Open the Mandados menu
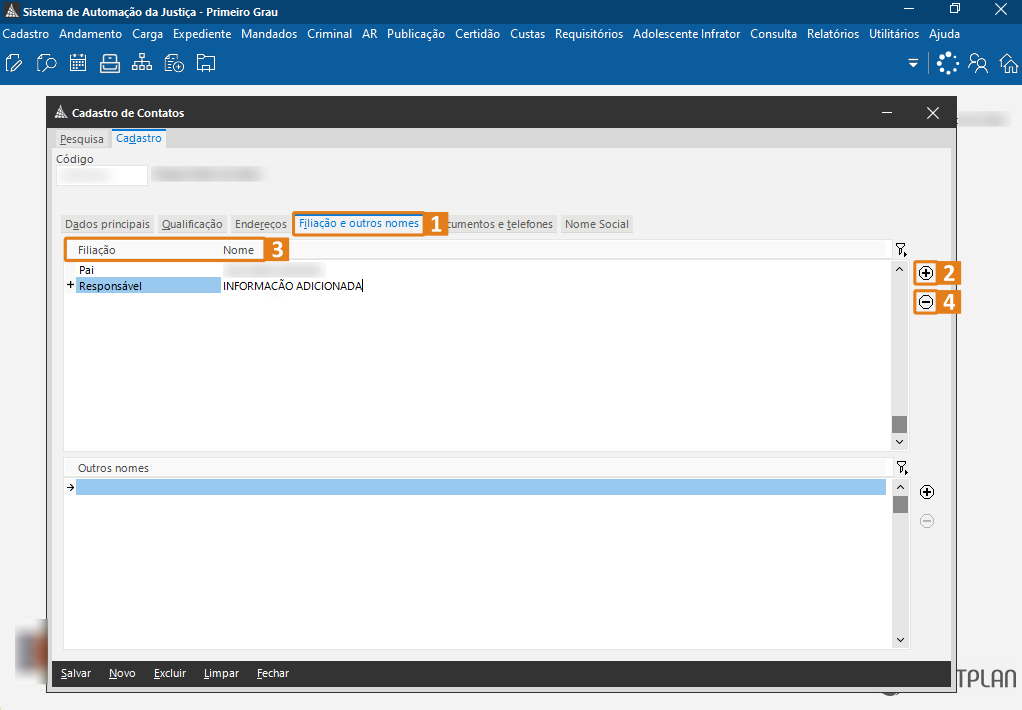The image size is (1022, 710). pos(269,34)
